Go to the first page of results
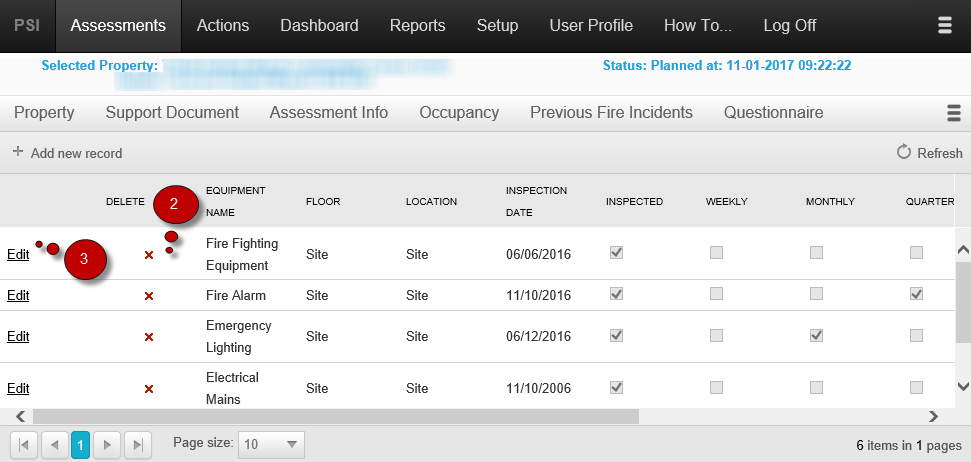This screenshot has height=462, width=971. (x=24, y=444)
